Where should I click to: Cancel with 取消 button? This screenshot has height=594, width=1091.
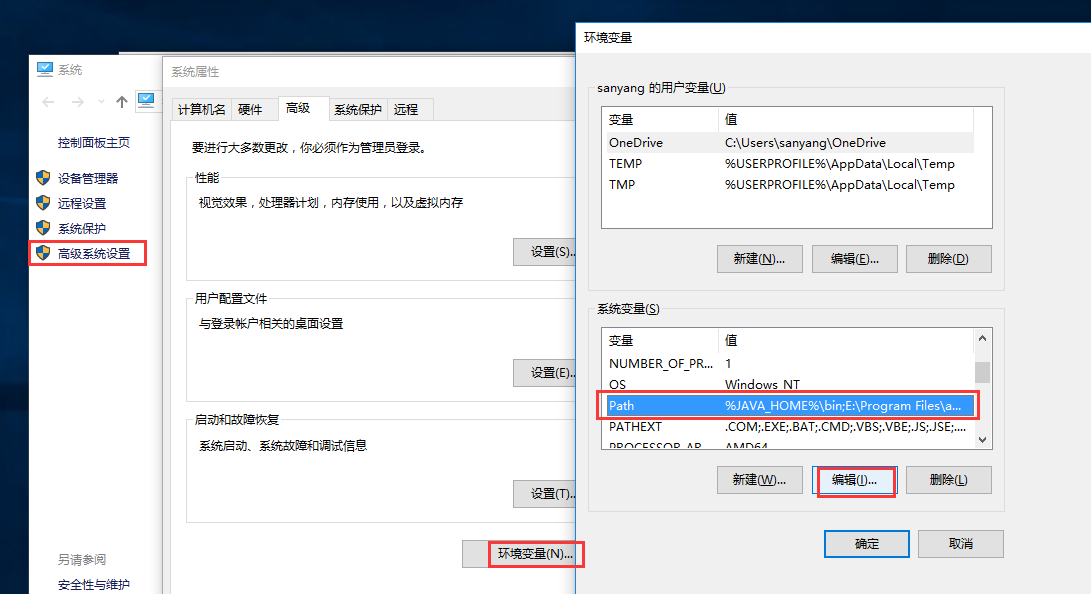[x=961, y=544]
